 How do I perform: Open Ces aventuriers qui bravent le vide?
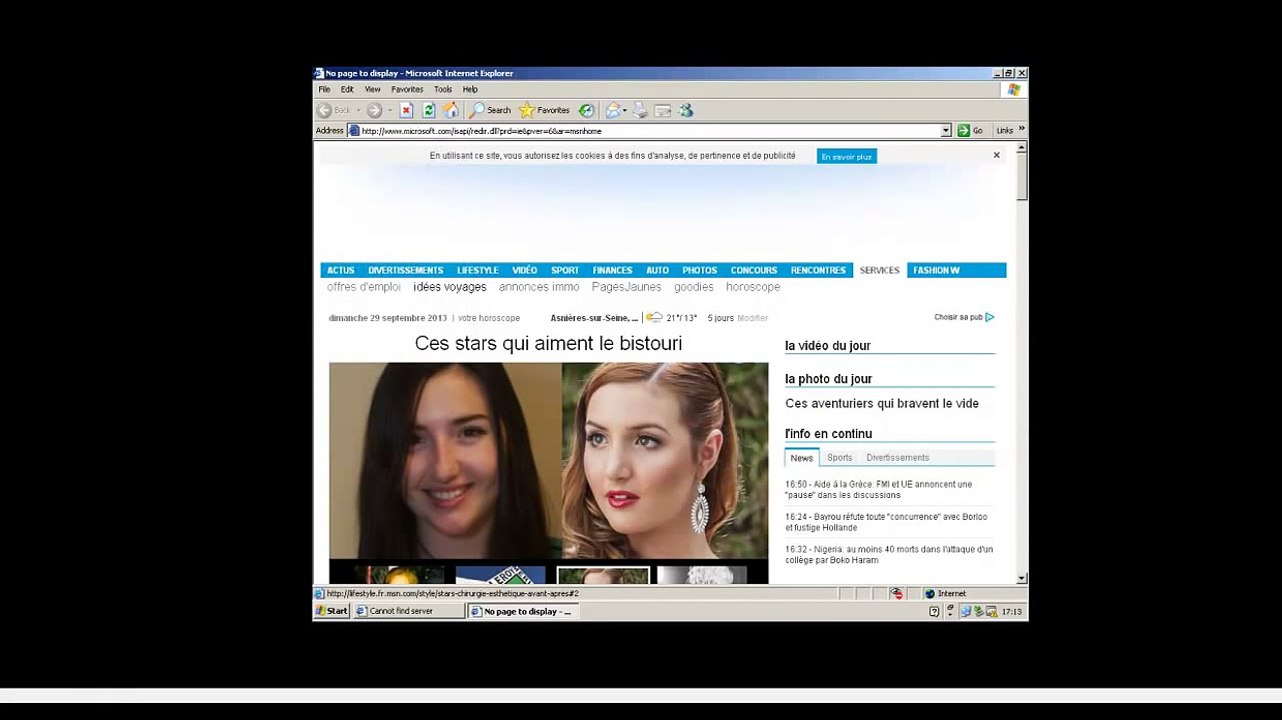tap(882, 404)
